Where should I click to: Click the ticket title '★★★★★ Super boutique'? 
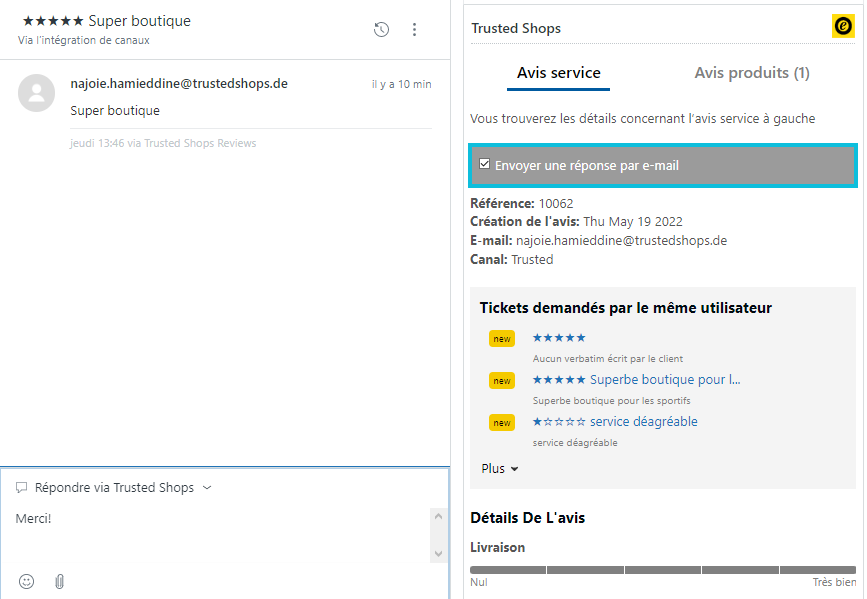(107, 21)
